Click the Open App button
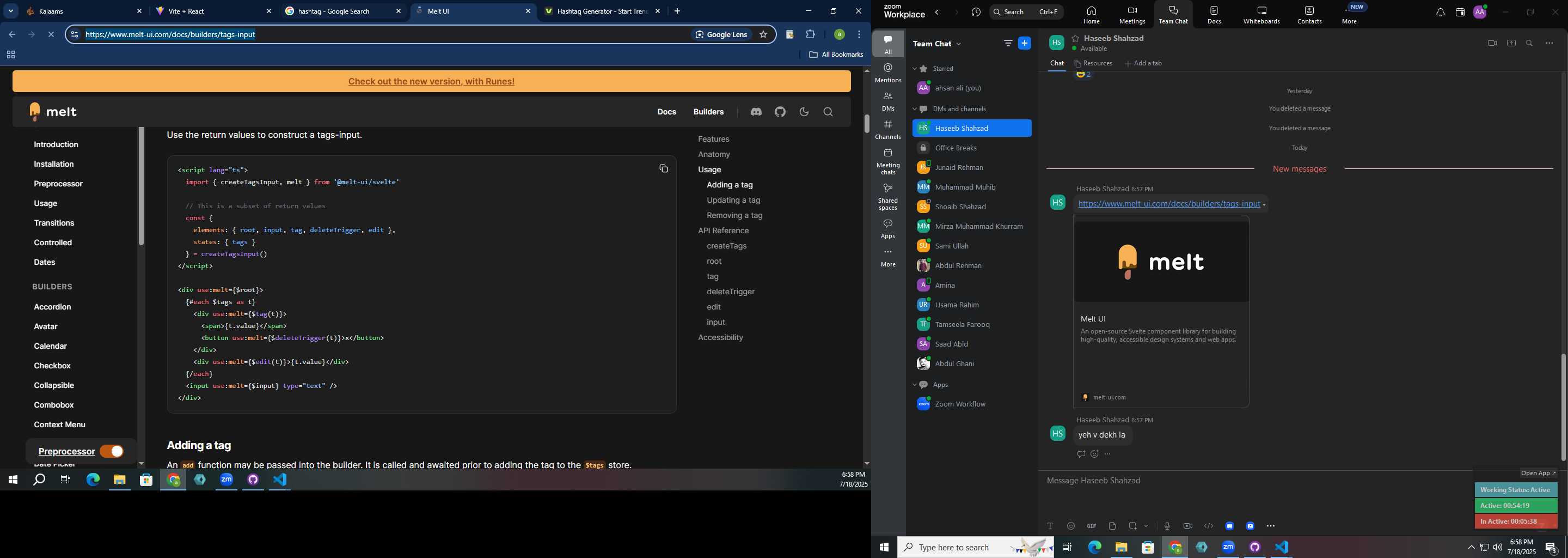 pos(1538,474)
